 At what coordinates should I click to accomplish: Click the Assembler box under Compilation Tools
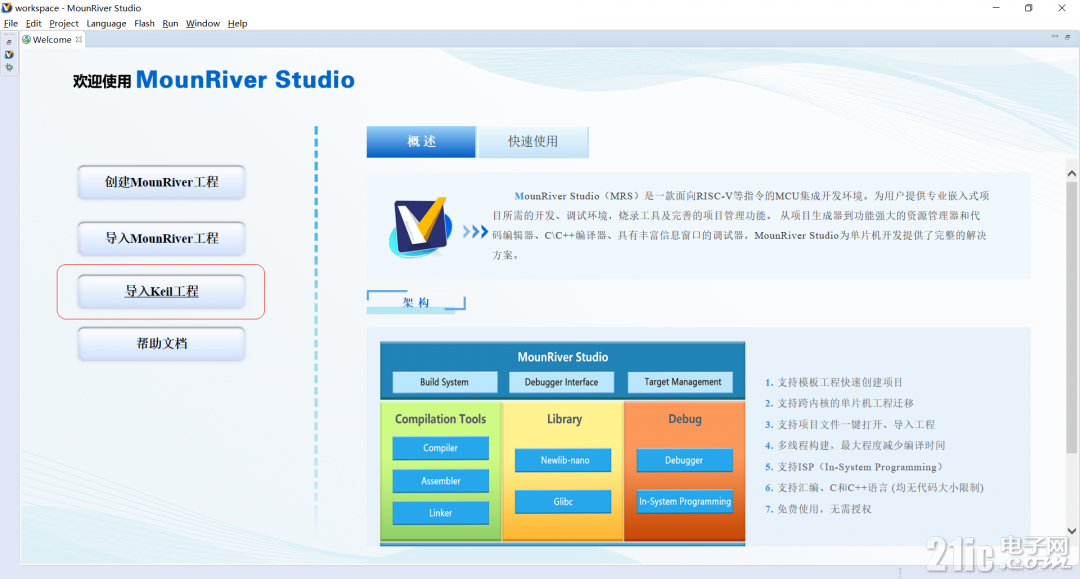[x=440, y=481]
